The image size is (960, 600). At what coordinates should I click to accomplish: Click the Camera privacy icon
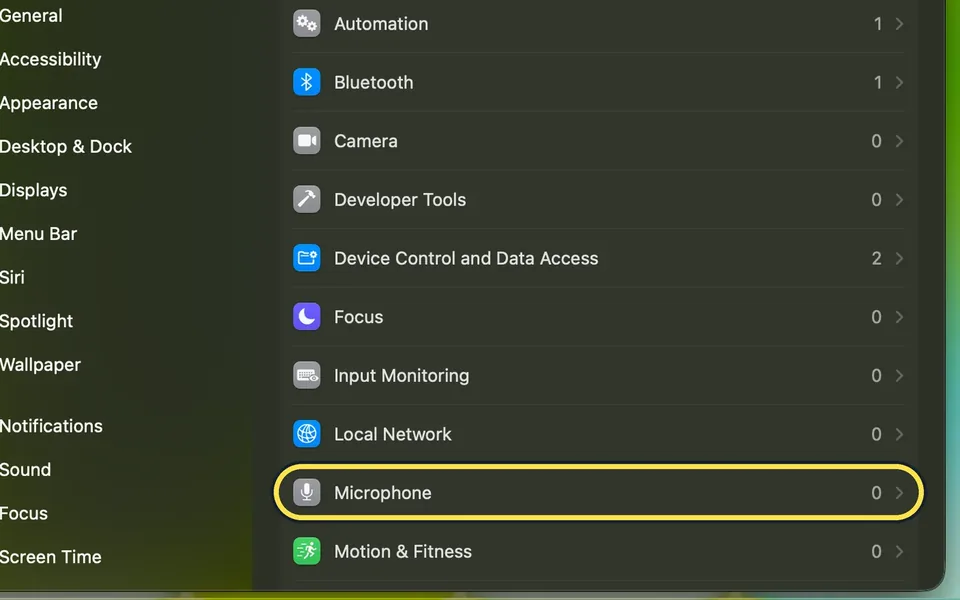tap(307, 141)
